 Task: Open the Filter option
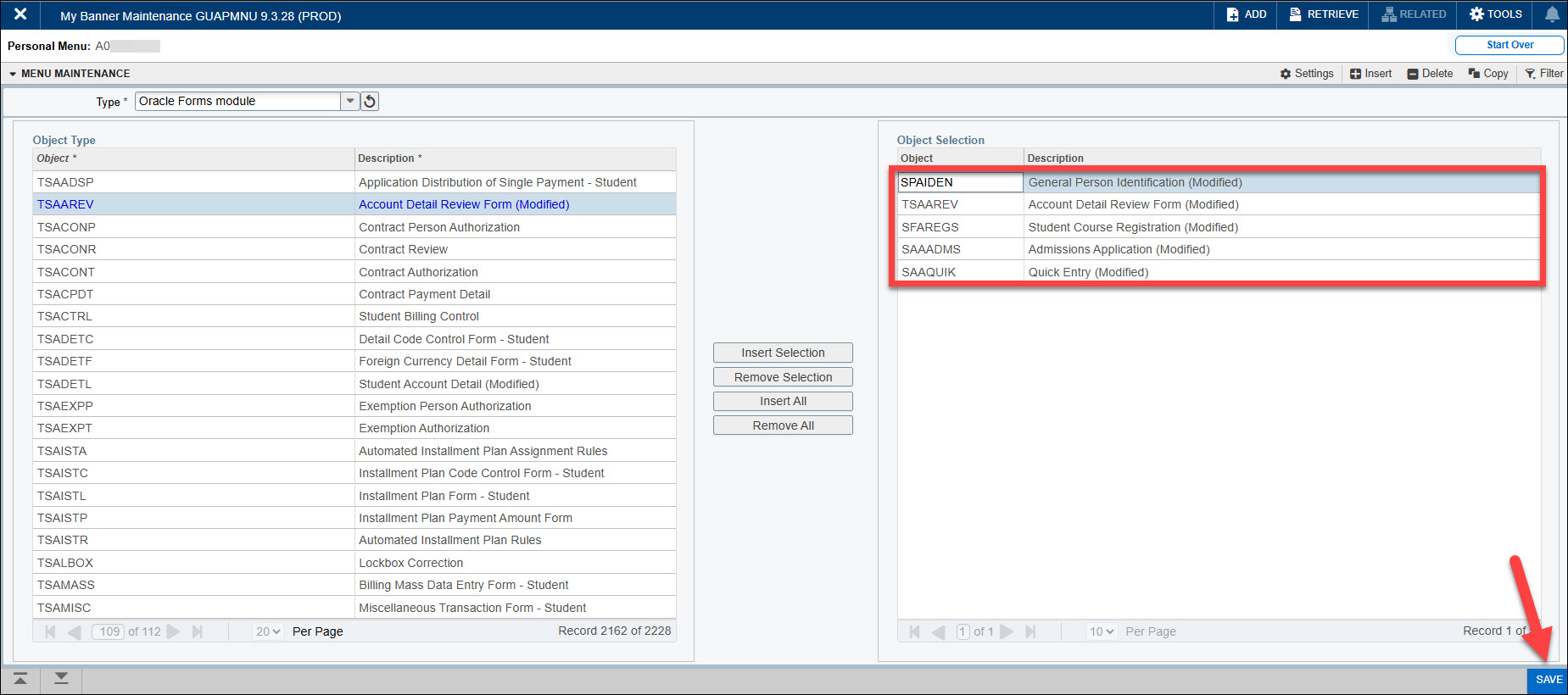1543,74
